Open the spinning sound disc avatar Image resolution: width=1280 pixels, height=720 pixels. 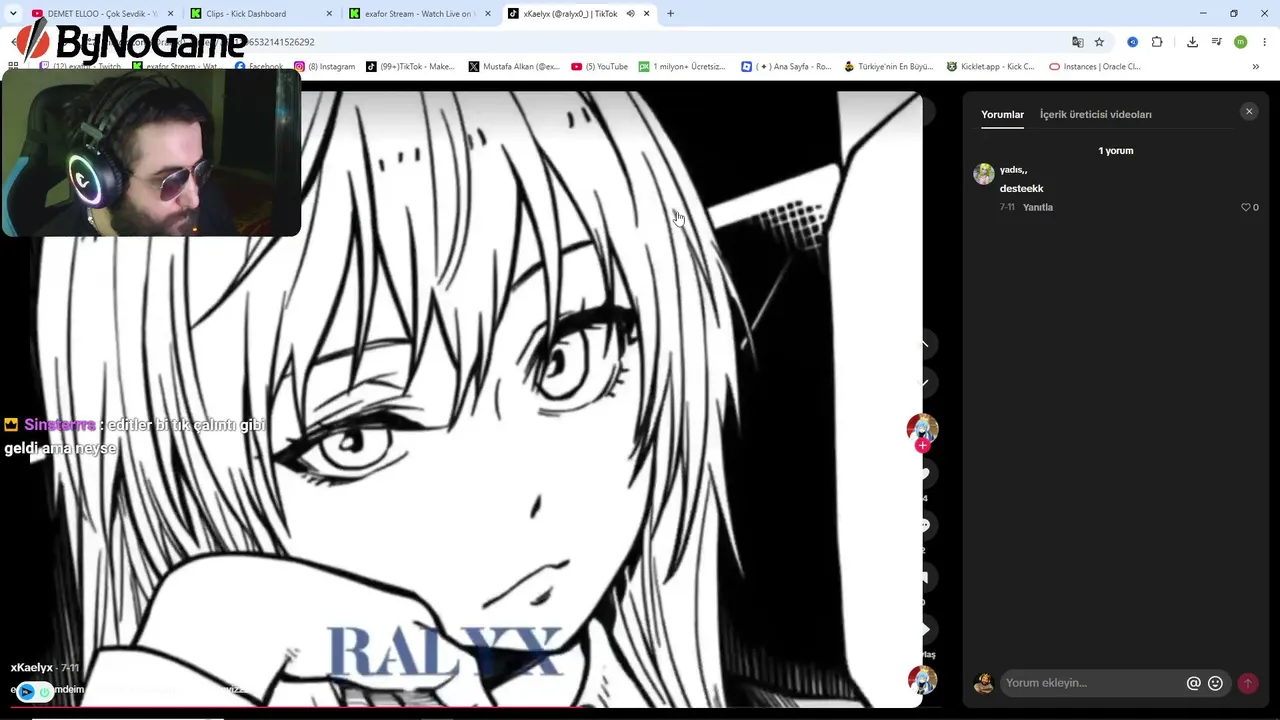coord(922,680)
